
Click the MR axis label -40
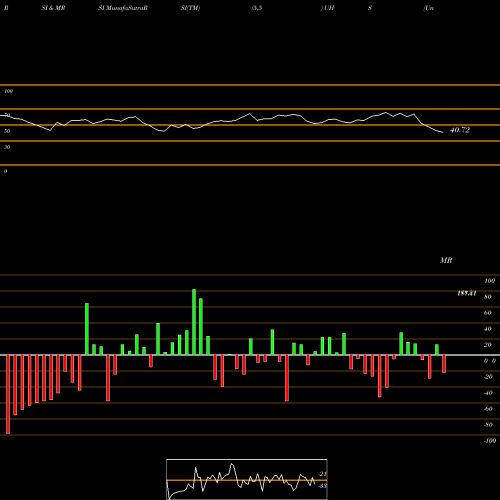point(488,393)
